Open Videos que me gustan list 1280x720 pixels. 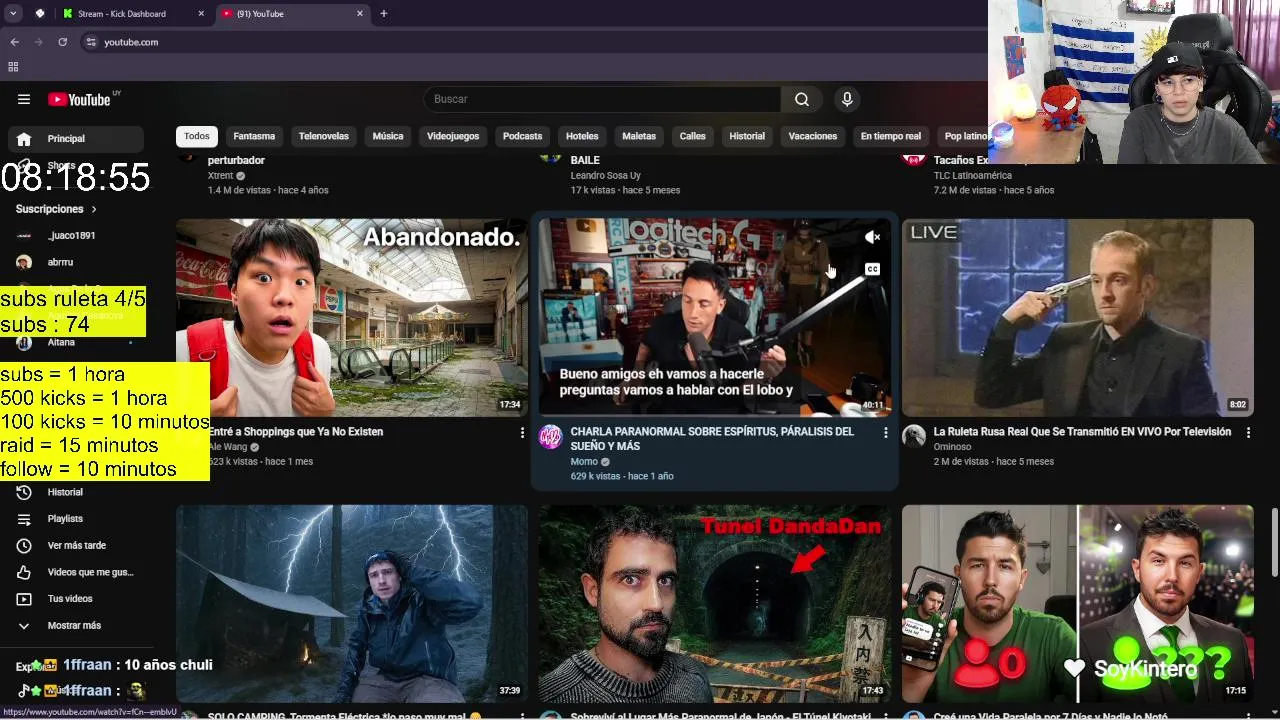pyautogui.click(x=76, y=572)
